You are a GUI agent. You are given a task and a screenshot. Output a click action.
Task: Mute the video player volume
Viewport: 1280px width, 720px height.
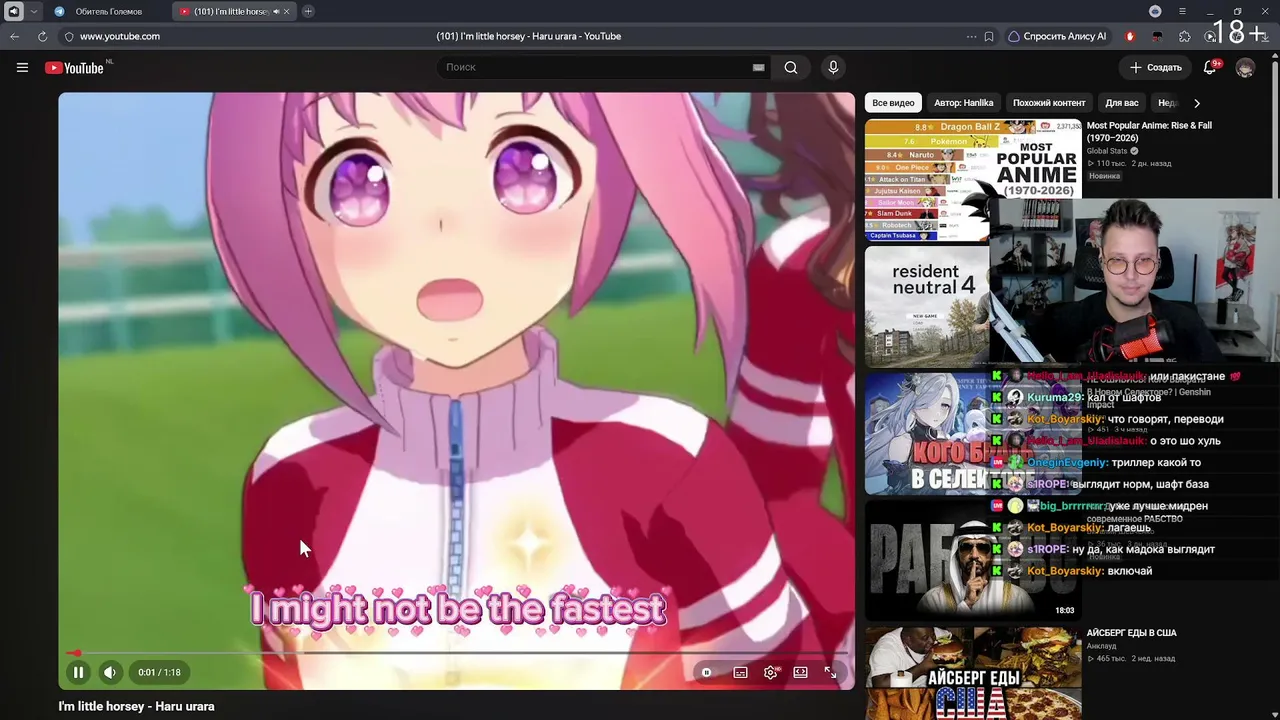tap(110, 672)
